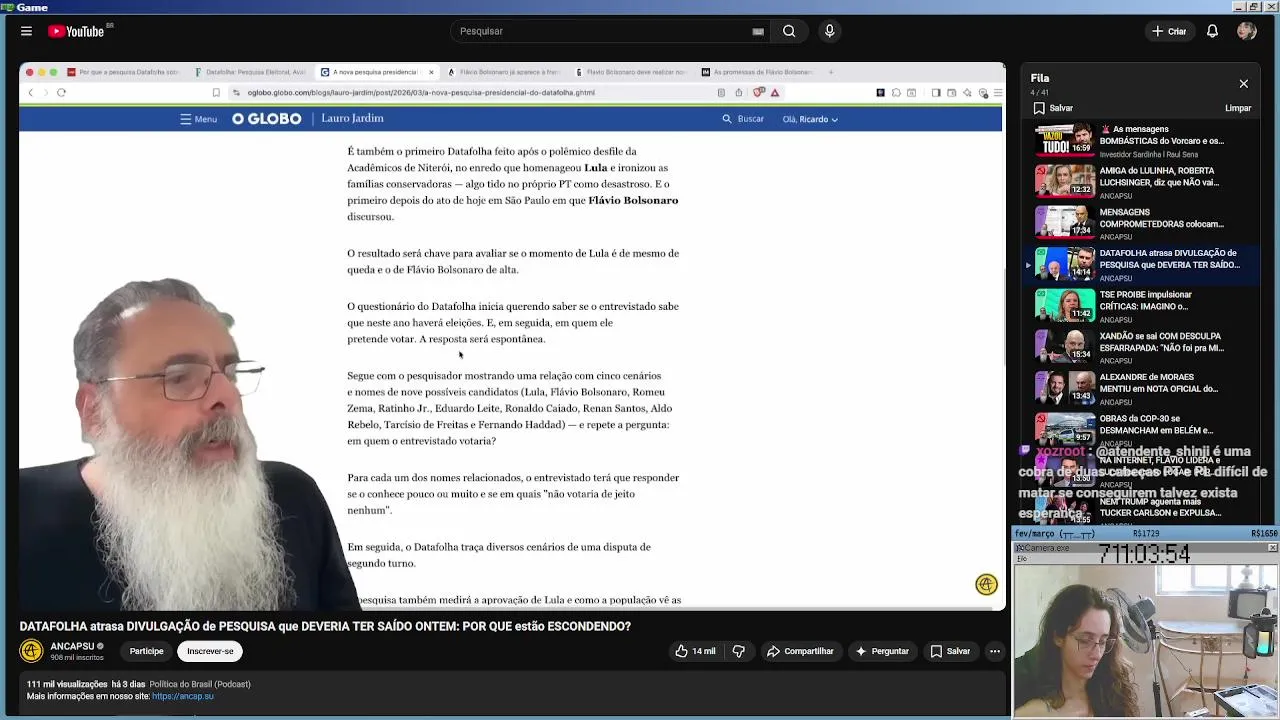The height and width of the screenshot is (720, 1280).
Task: Dislike the video with the thumbs-down
Action: click(739, 651)
